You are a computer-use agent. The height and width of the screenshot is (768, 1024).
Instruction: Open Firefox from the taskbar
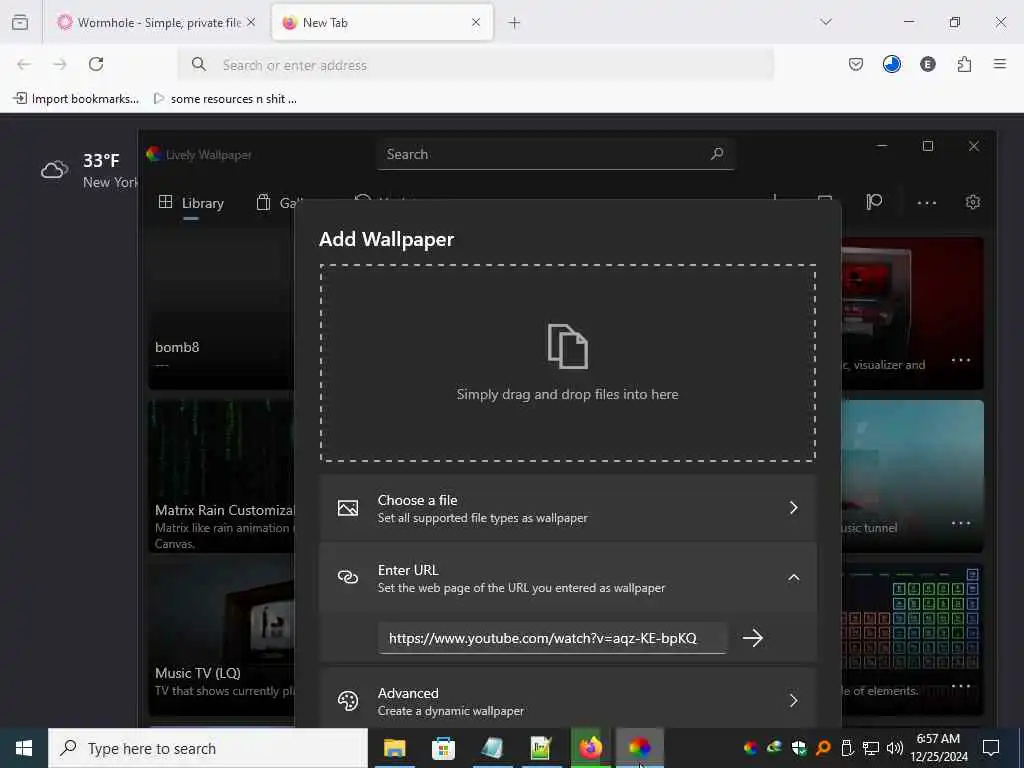coord(590,748)
